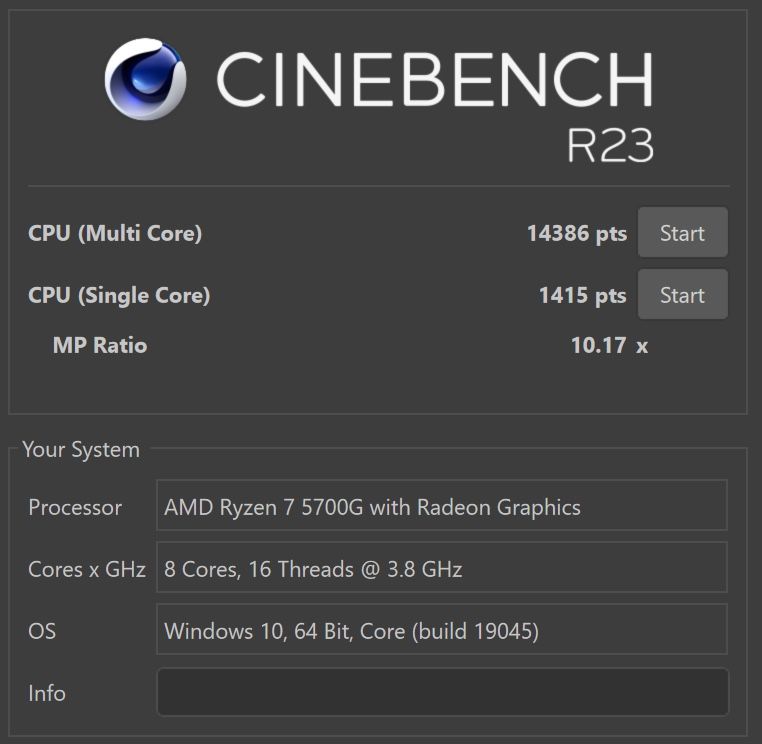This screenshot has height=744, width=762.
Task: Click the 10.17 x ratio value
Action: (608, 345)
